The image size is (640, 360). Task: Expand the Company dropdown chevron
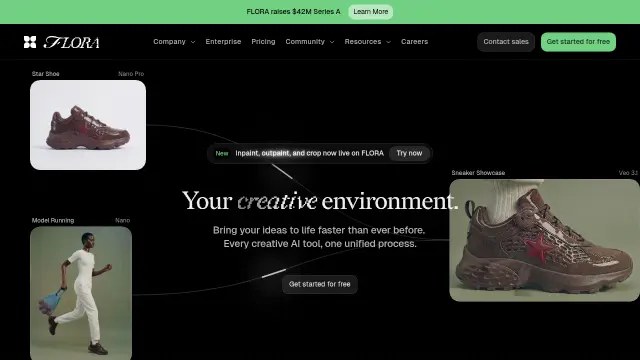[193, 42]
